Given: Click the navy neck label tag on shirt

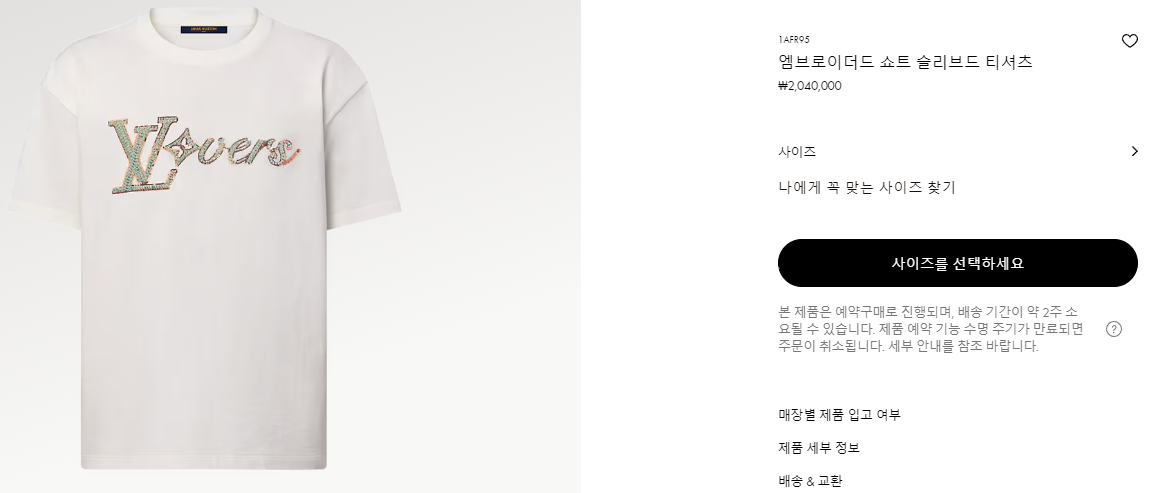Looking at the screenshot, I should click(x=204, y=30).
